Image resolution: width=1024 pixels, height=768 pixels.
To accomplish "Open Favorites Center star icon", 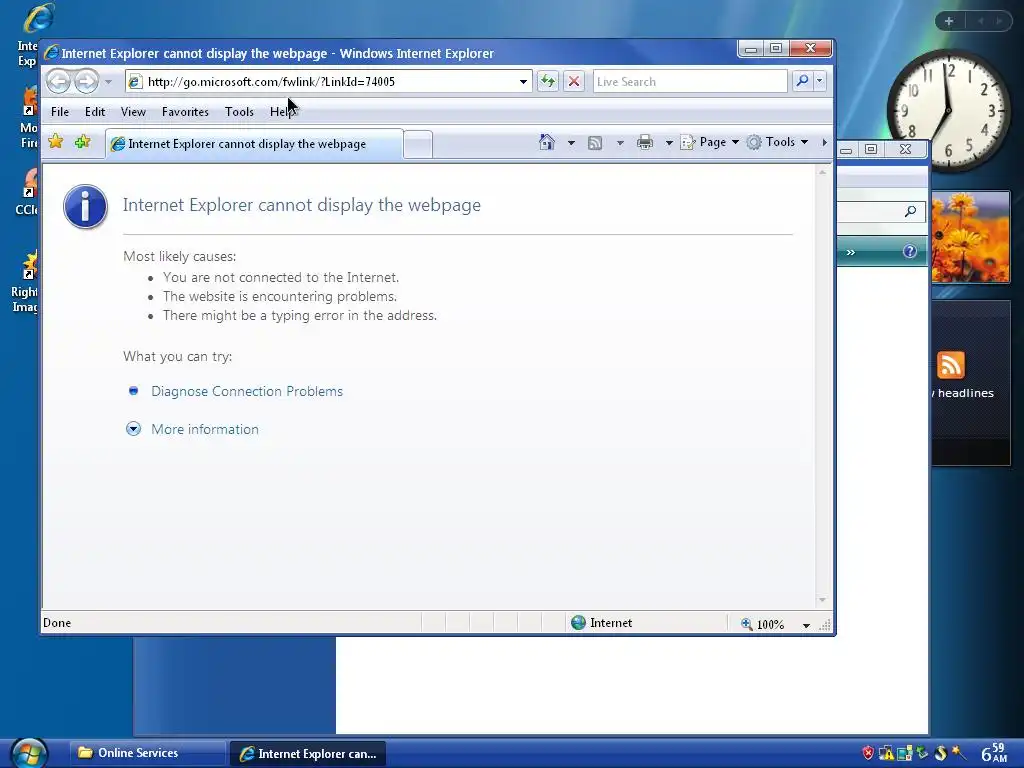I will tap(56, 142).
